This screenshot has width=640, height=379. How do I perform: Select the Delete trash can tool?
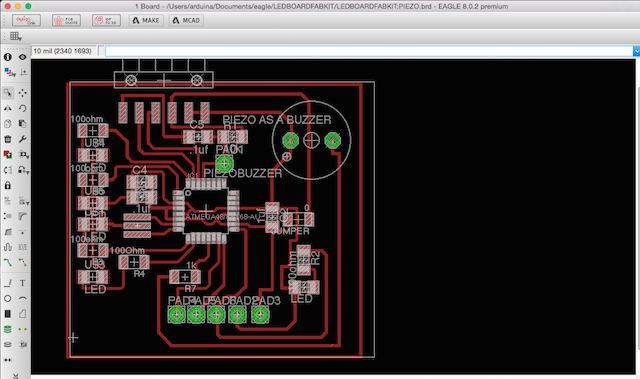[8, 139]
